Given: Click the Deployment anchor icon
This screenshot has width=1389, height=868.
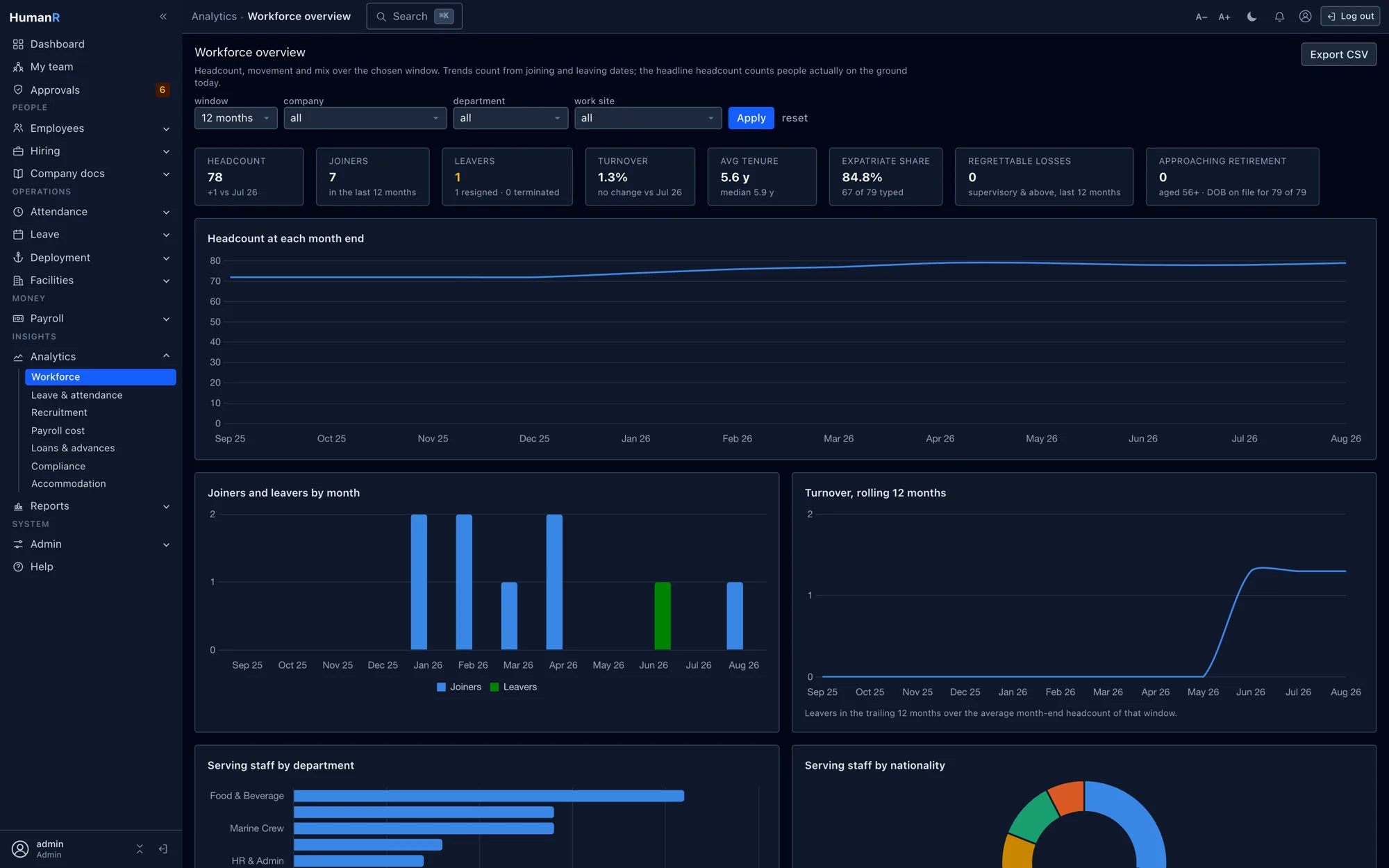Looking at the screenshot, I should pos(18,258).
